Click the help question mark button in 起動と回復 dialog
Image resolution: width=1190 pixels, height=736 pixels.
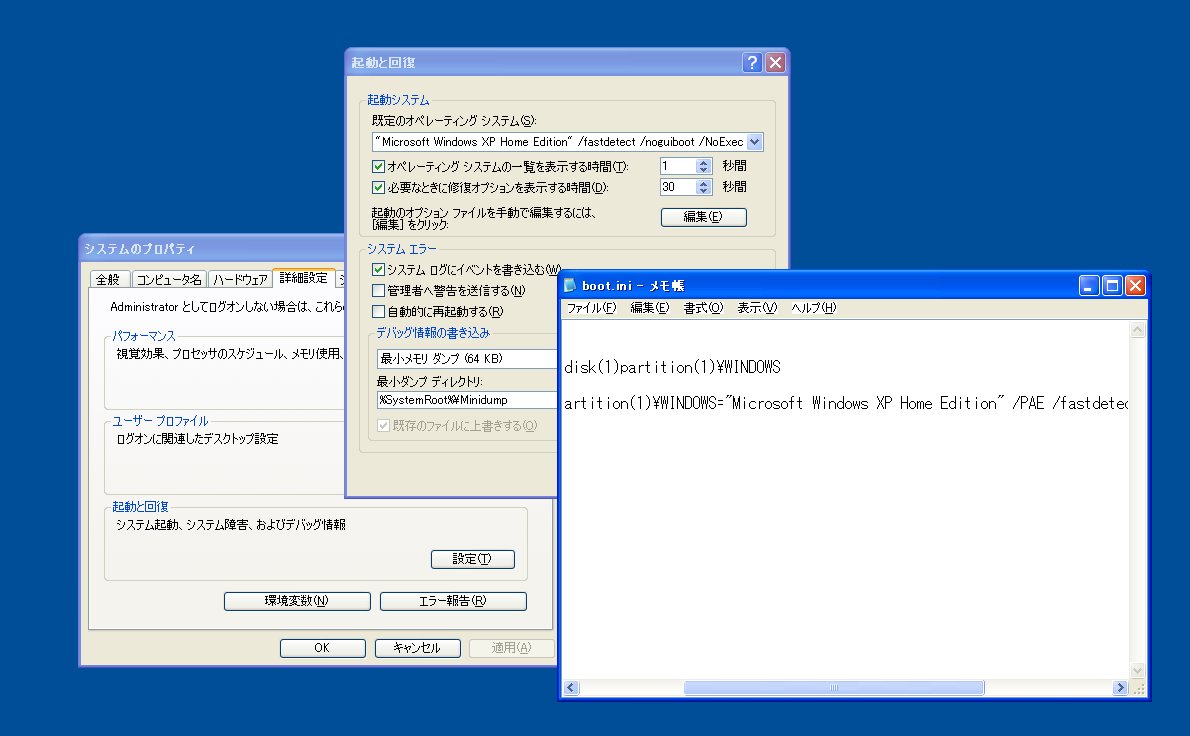click(x=751, y=62)
